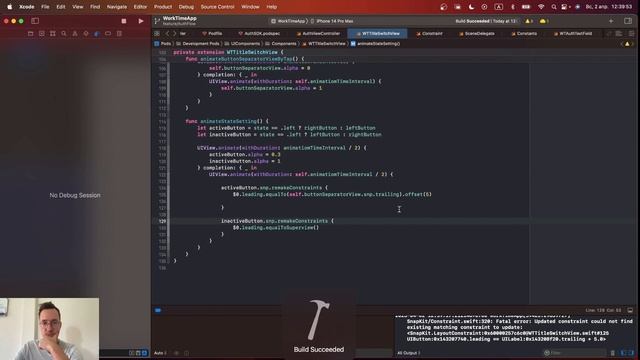
Task: Click the Stop button in toolbar
Action: coord(124,21)
